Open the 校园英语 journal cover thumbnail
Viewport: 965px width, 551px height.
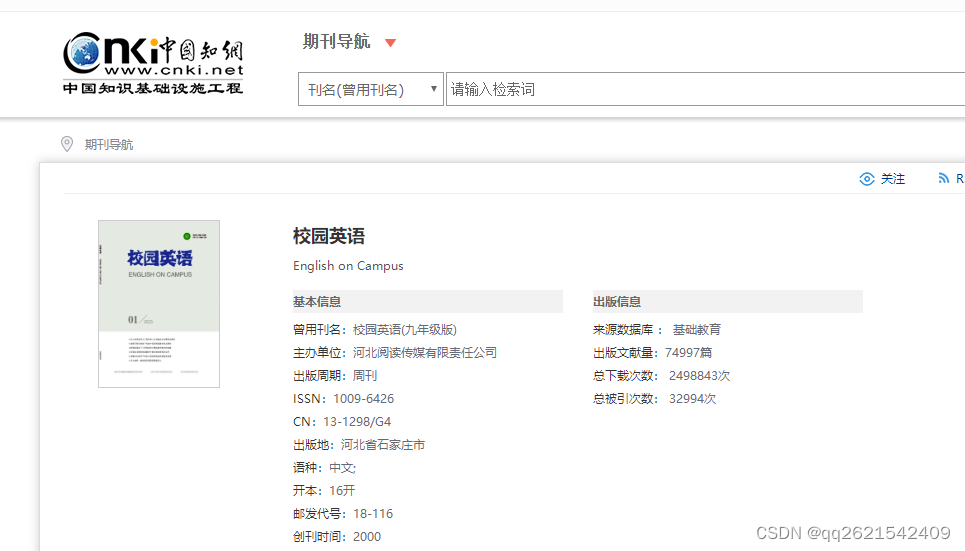pos(159,304)
